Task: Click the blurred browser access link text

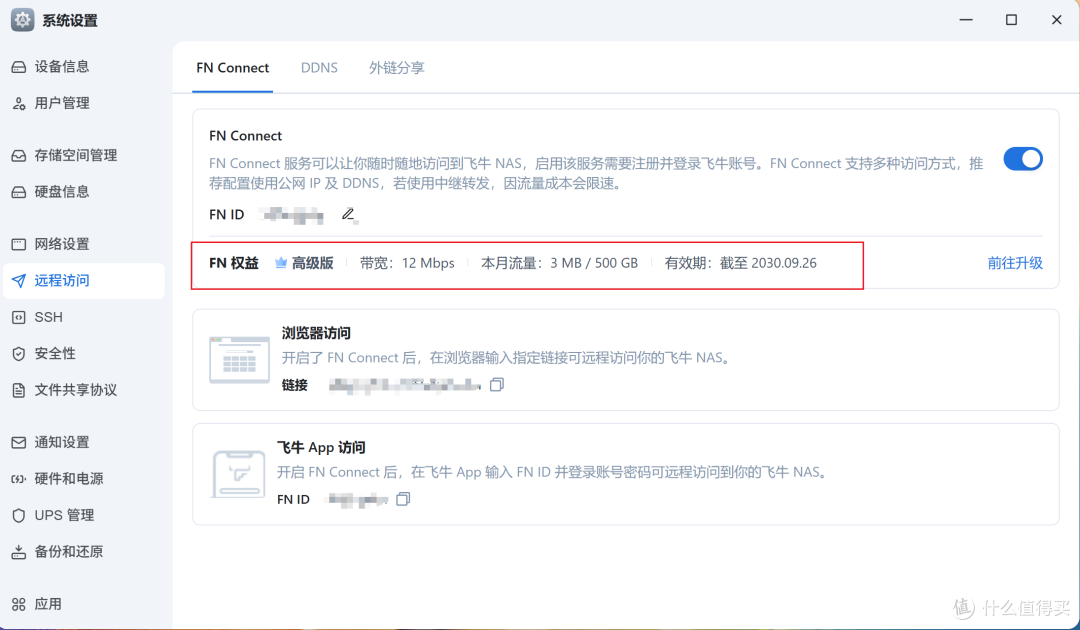Action: click(405, 385)
